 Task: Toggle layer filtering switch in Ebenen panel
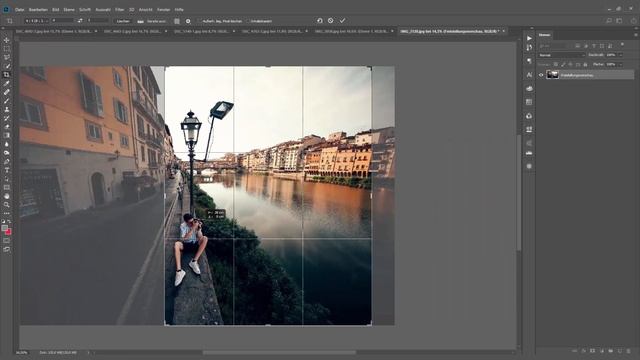pos(622,44)
